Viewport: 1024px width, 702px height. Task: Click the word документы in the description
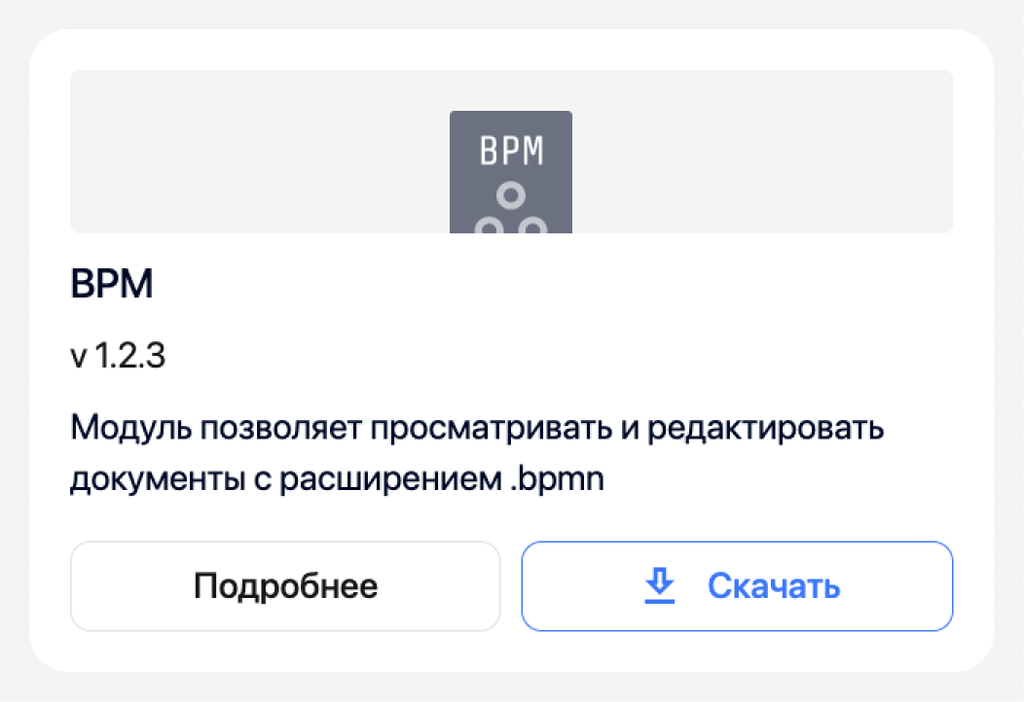point(155,480)
